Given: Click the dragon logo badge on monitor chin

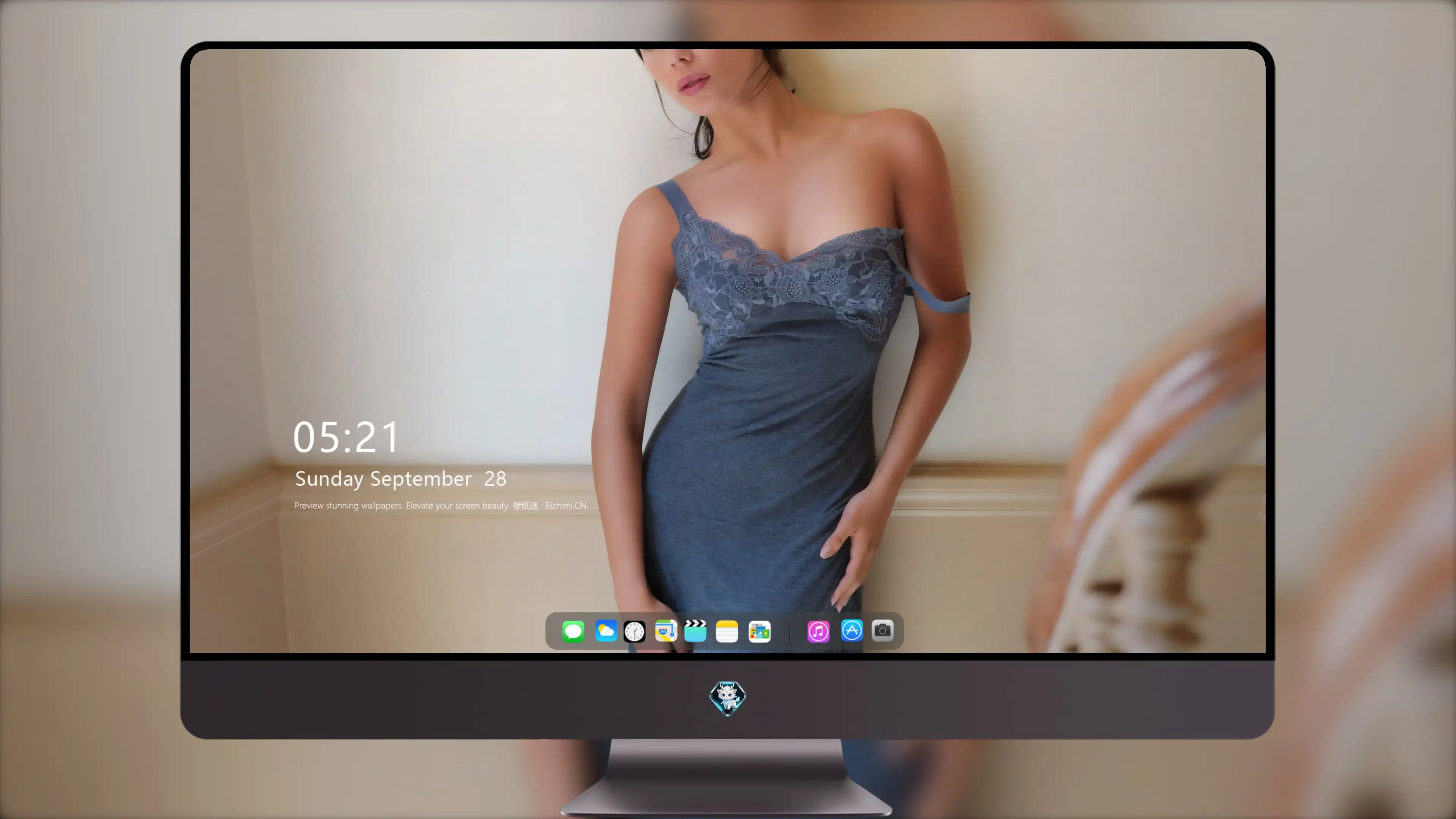Looking at the screenshot, I should click(x=728, y=698).
